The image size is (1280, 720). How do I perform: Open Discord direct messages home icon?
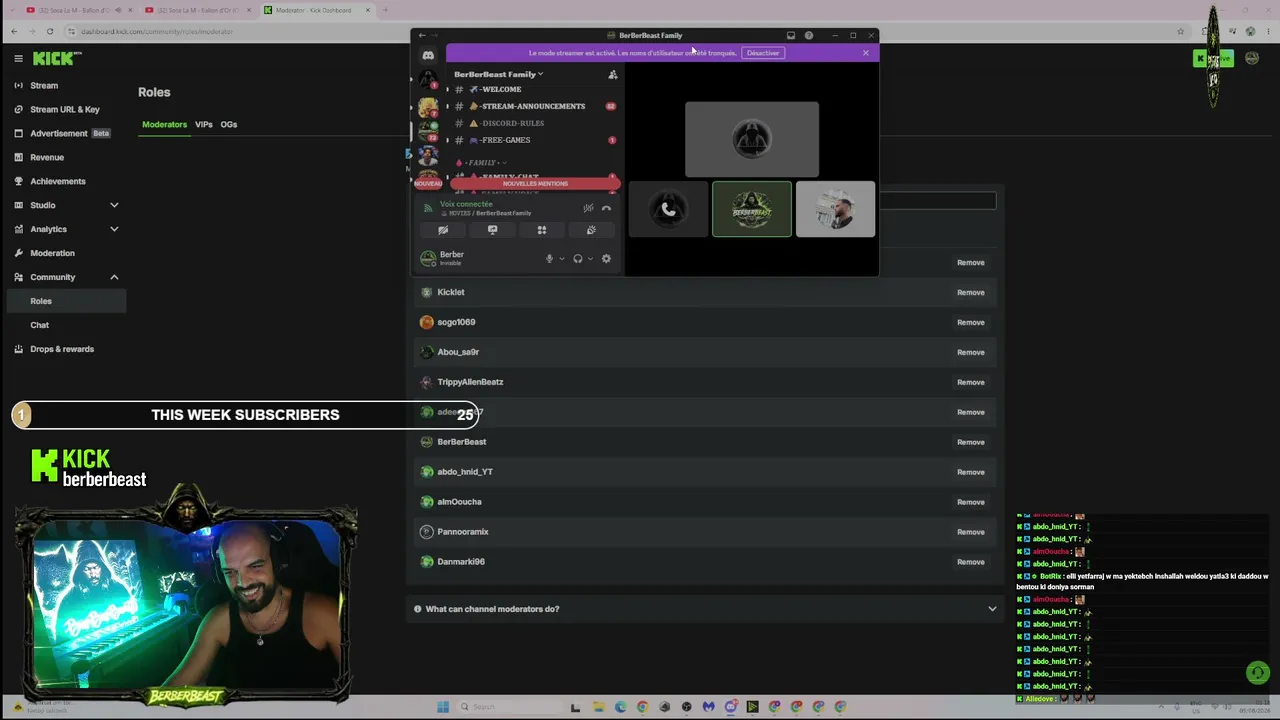428,56
